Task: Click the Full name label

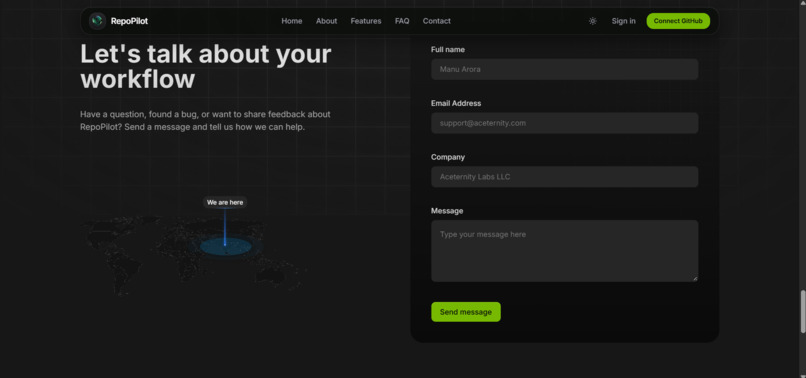Action: click(x=448, y=49)
